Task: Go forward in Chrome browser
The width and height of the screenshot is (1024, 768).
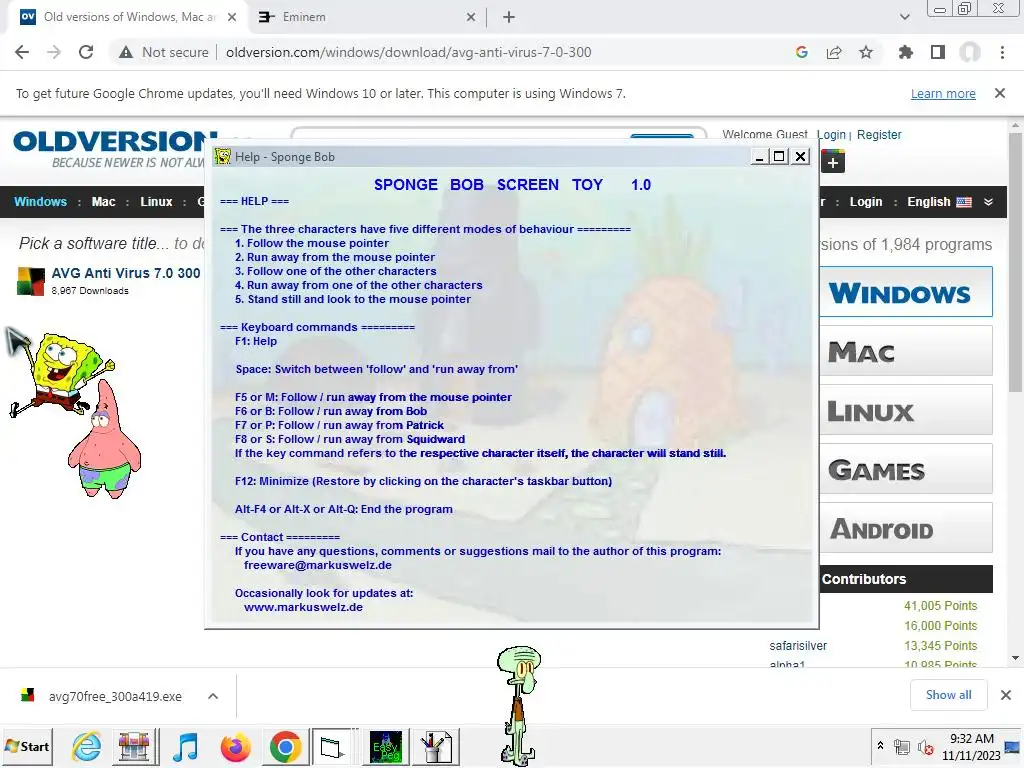Action: pos(54,52)
